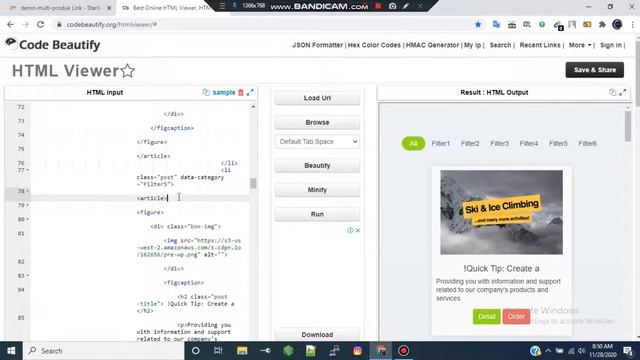Collapse code fold at line 79
Screen dimensions: 640x360
[x=27, y=205]
